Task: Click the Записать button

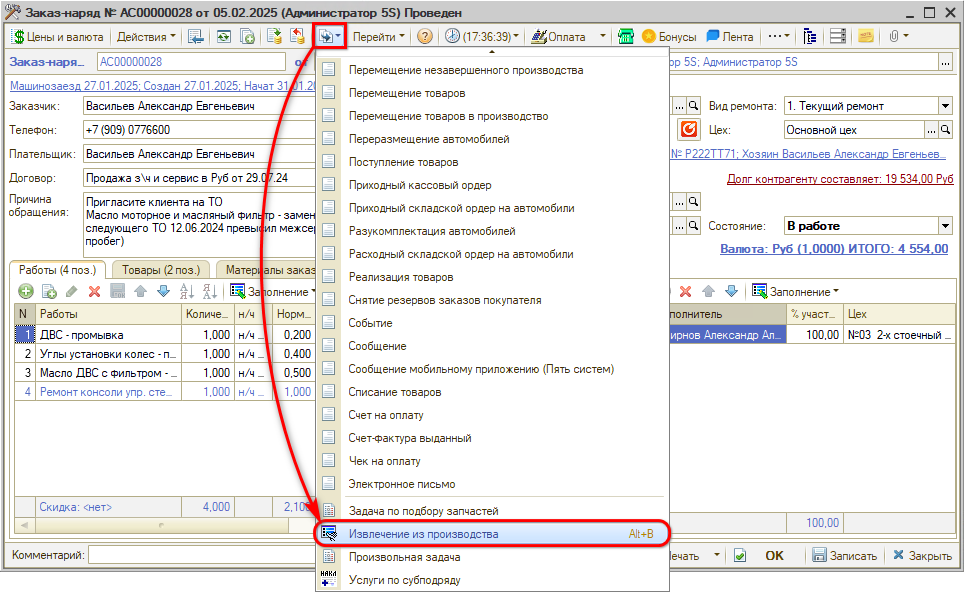Action: click(845, 556)
